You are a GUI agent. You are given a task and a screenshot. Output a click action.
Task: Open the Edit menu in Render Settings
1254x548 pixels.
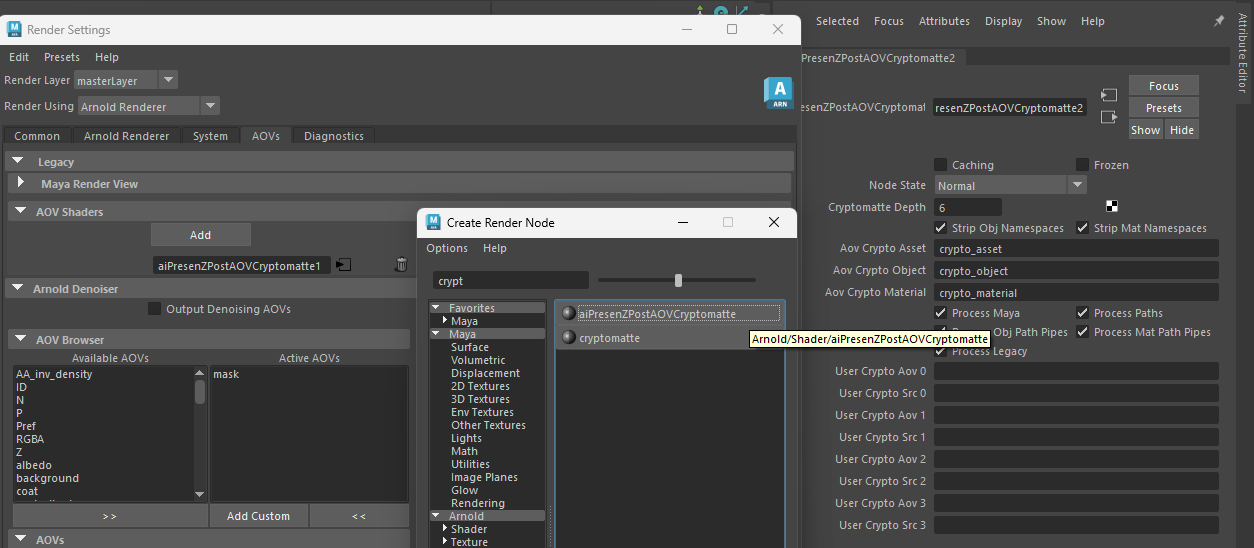[19, 57]
